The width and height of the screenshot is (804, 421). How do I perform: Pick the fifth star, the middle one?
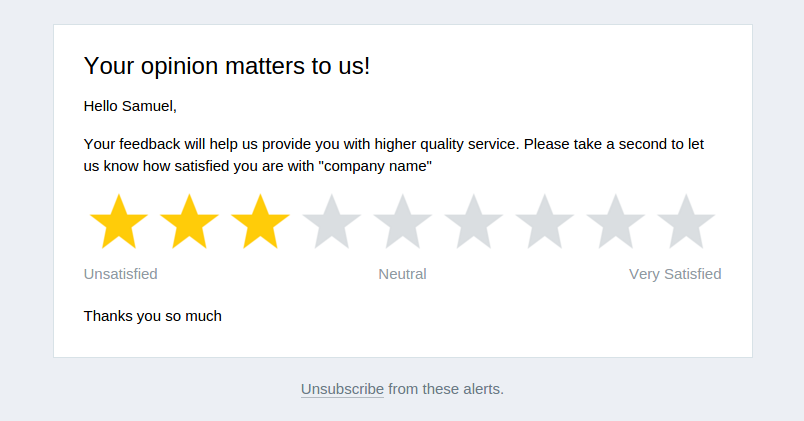pos(402,223)
